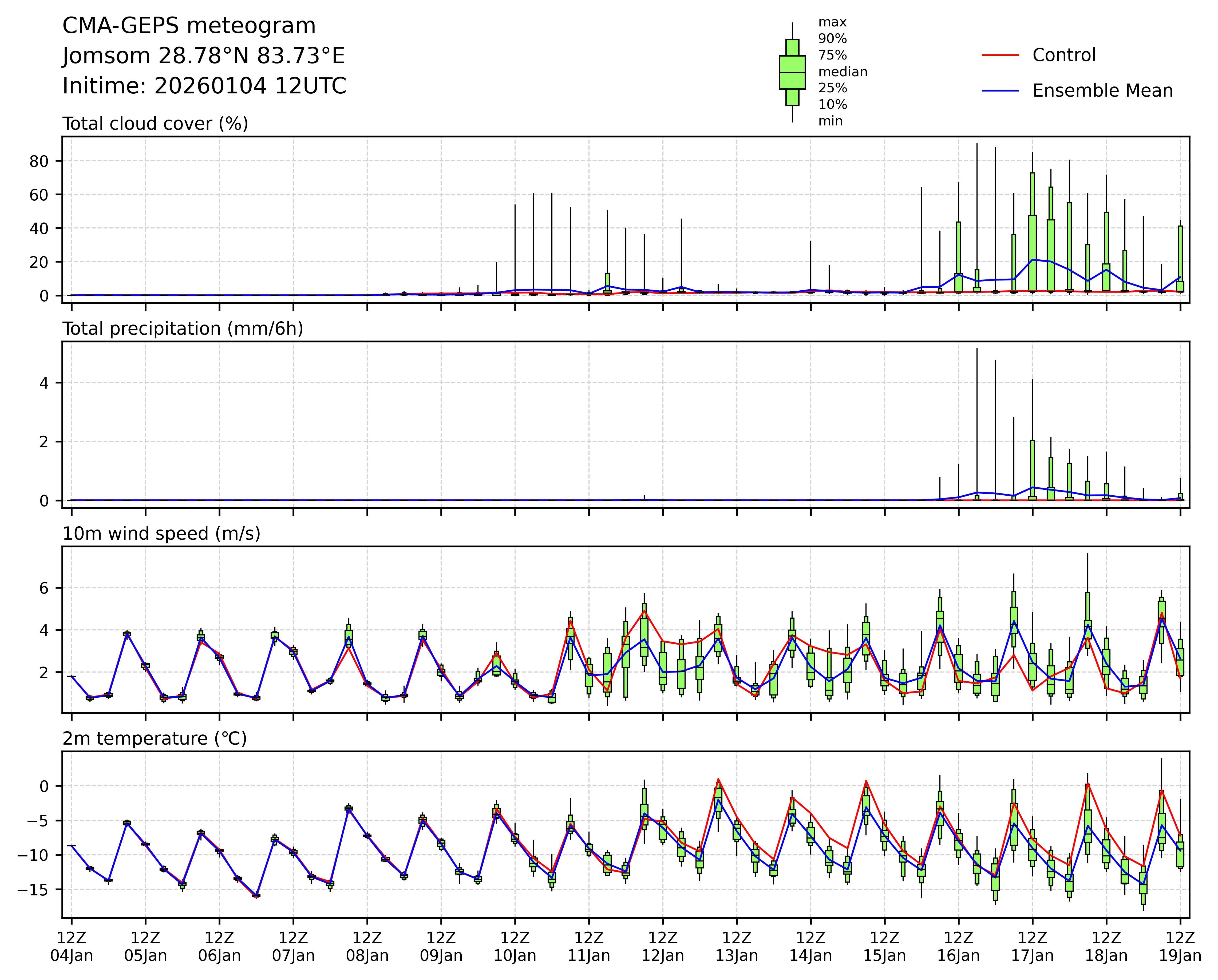Click the 'Jomsom 28.78°N 83.73°E' location text

coord(203,56)
